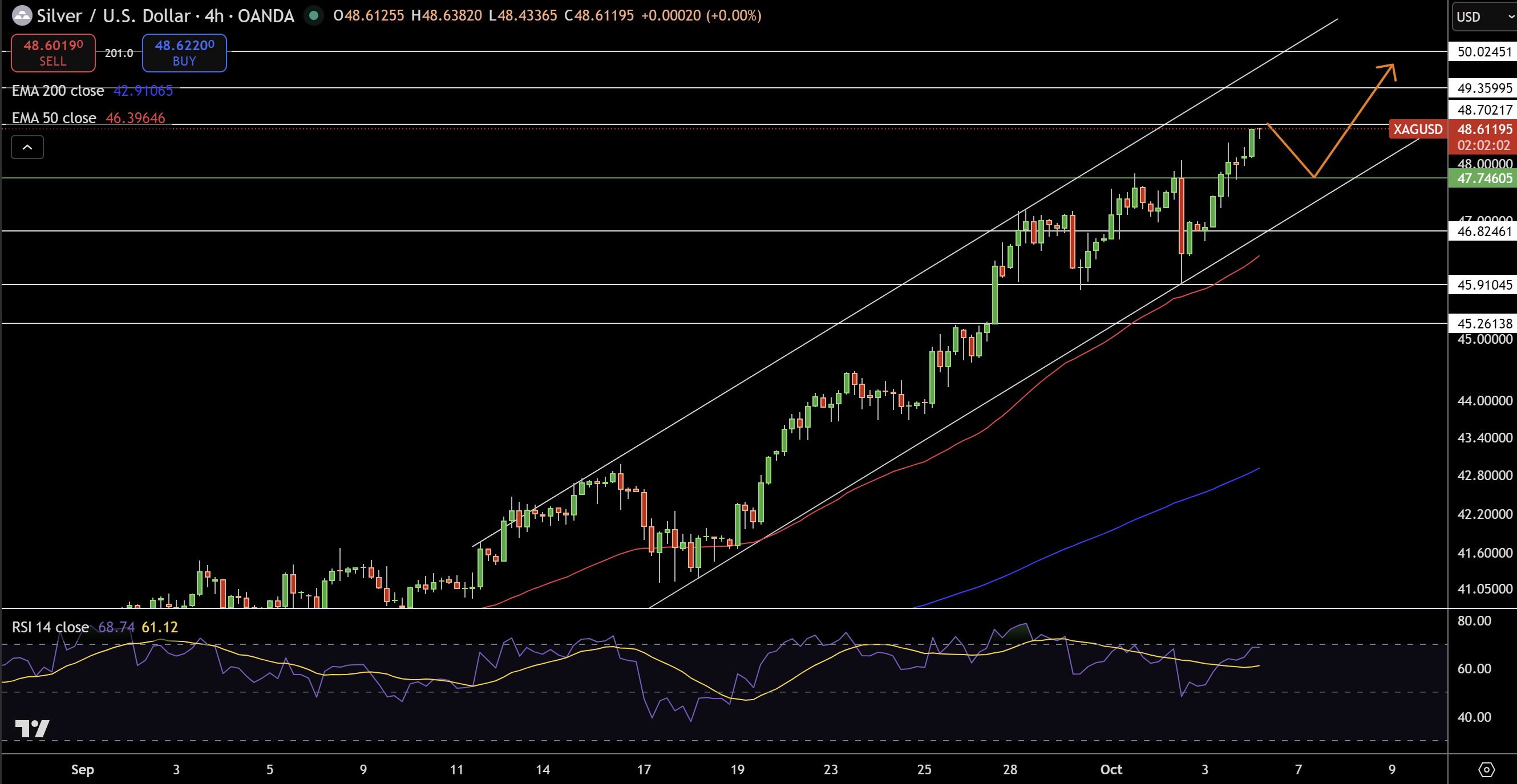The image size is (1517, 784).
Task: Click the BUY 48.62200 button
Action: coord(184,53)
